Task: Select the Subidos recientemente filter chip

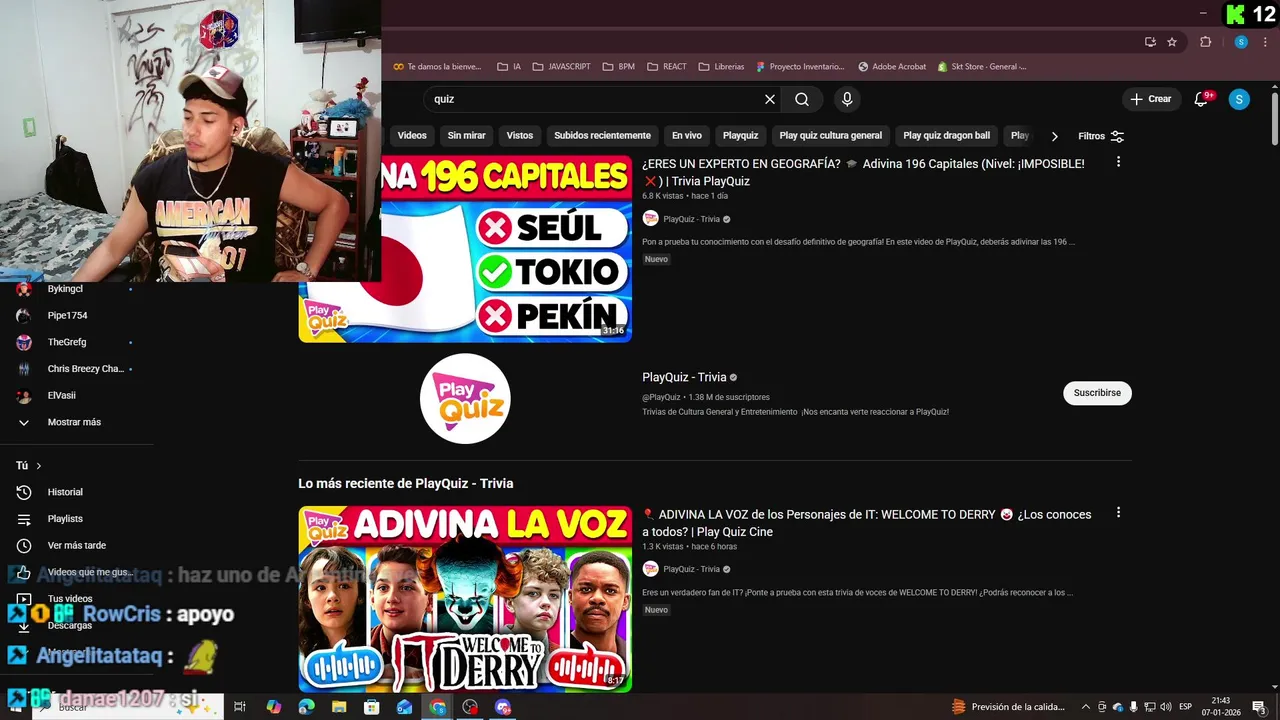Action: click(602, 136)
